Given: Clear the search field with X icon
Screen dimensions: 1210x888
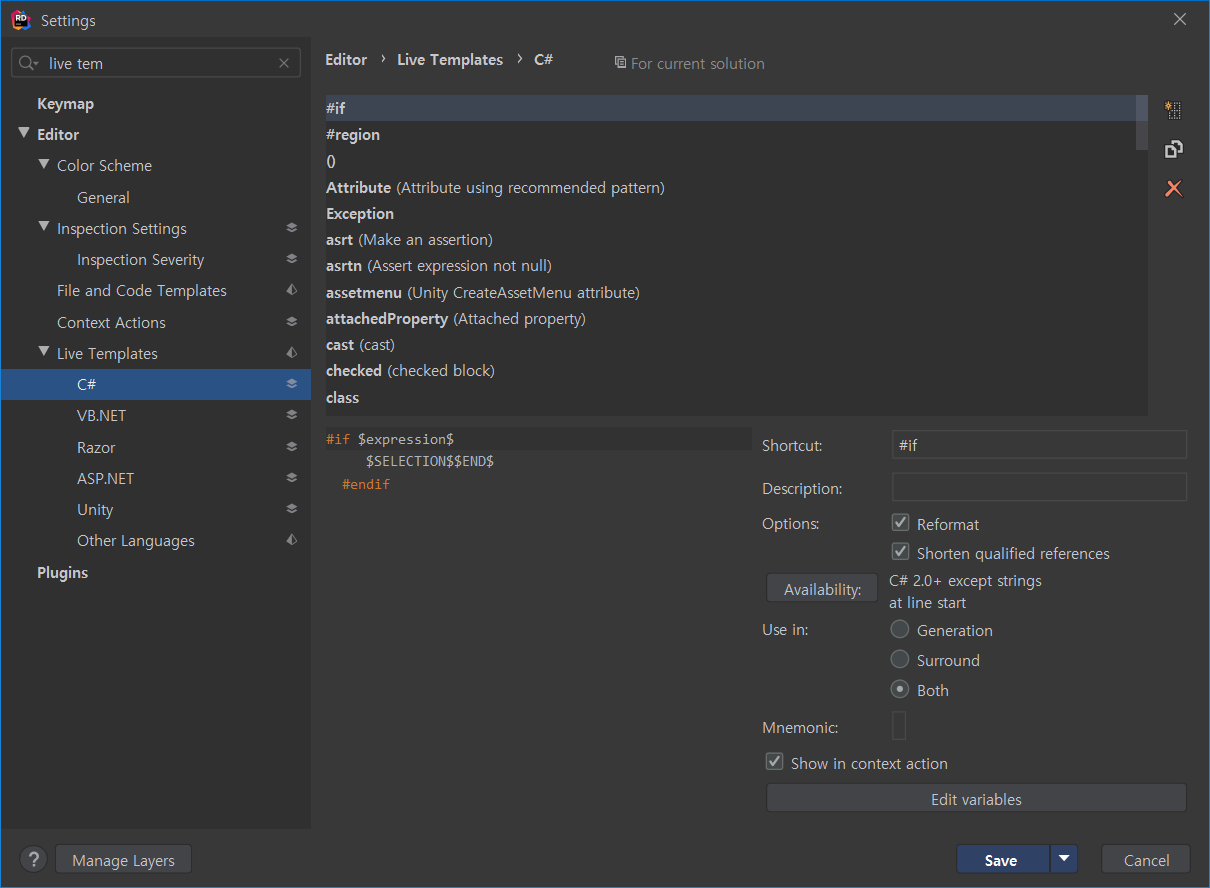Looking at the screenshot, I should (x=284, y=63).
